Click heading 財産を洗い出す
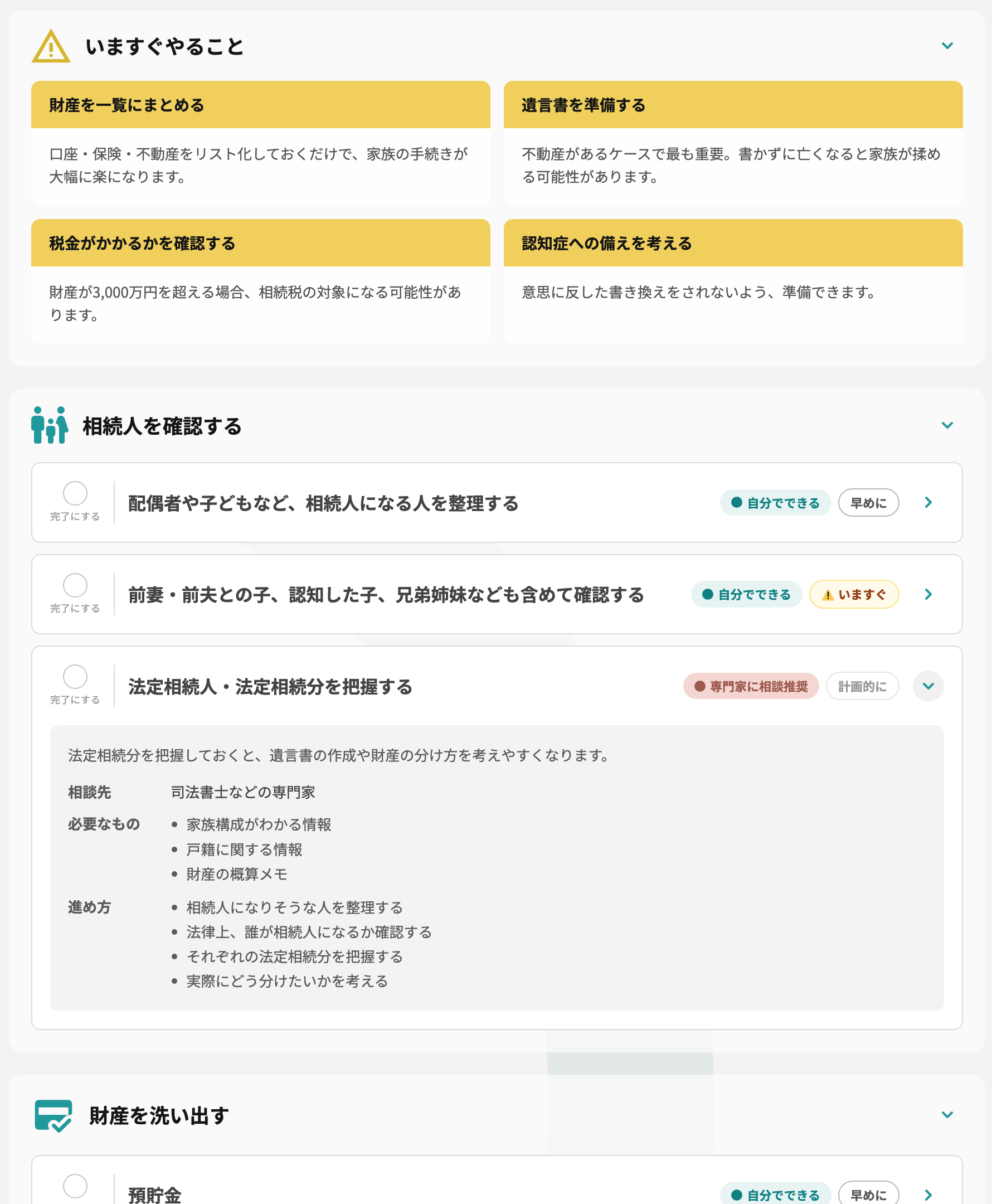The image size is (992, 1204). pyautogui.click(x=159, y=1115)
